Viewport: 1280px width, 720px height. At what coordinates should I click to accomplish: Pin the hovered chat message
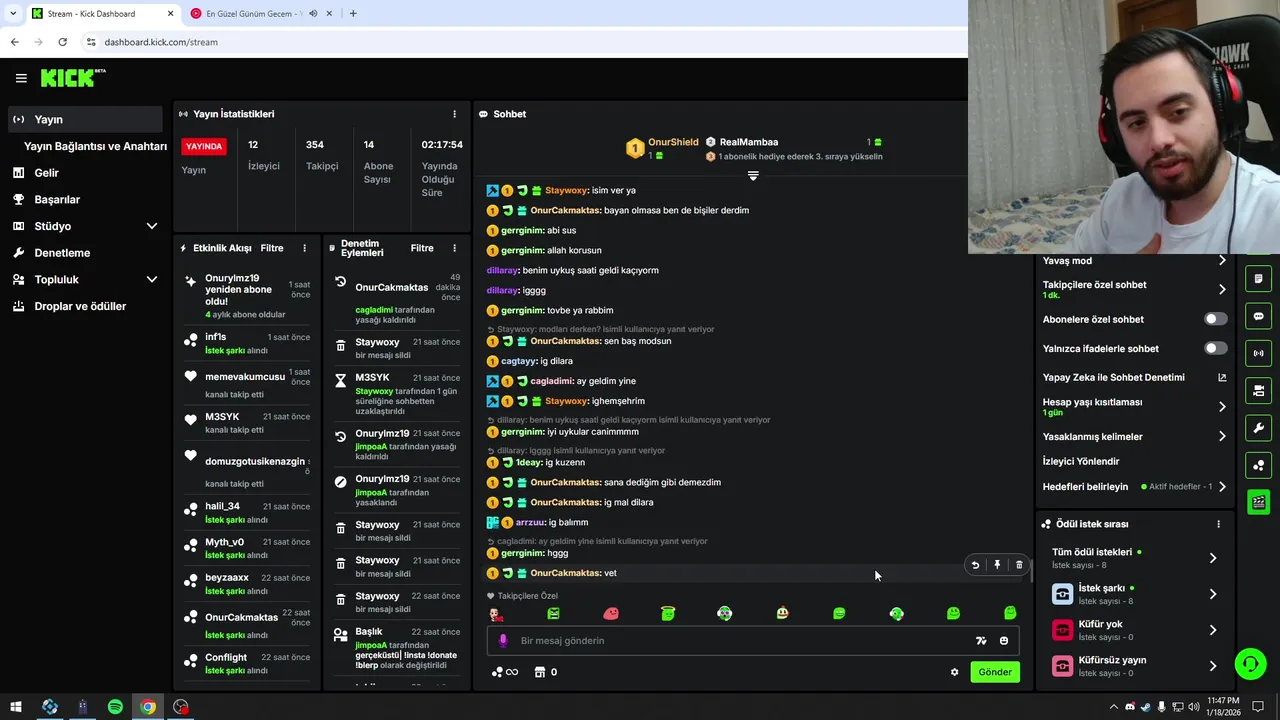pyautogui.click(x=997, y=565)
